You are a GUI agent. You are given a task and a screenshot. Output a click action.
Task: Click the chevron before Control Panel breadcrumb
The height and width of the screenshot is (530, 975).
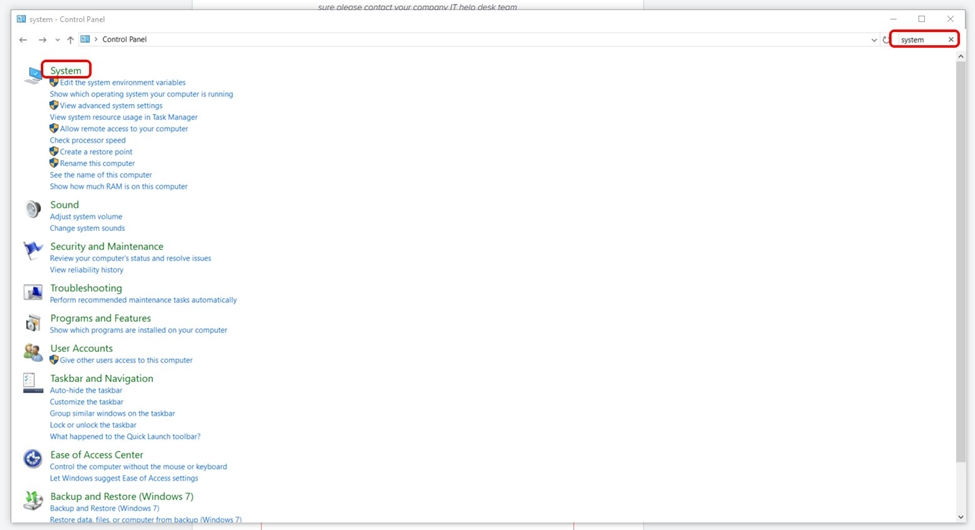tap(96, 39)
